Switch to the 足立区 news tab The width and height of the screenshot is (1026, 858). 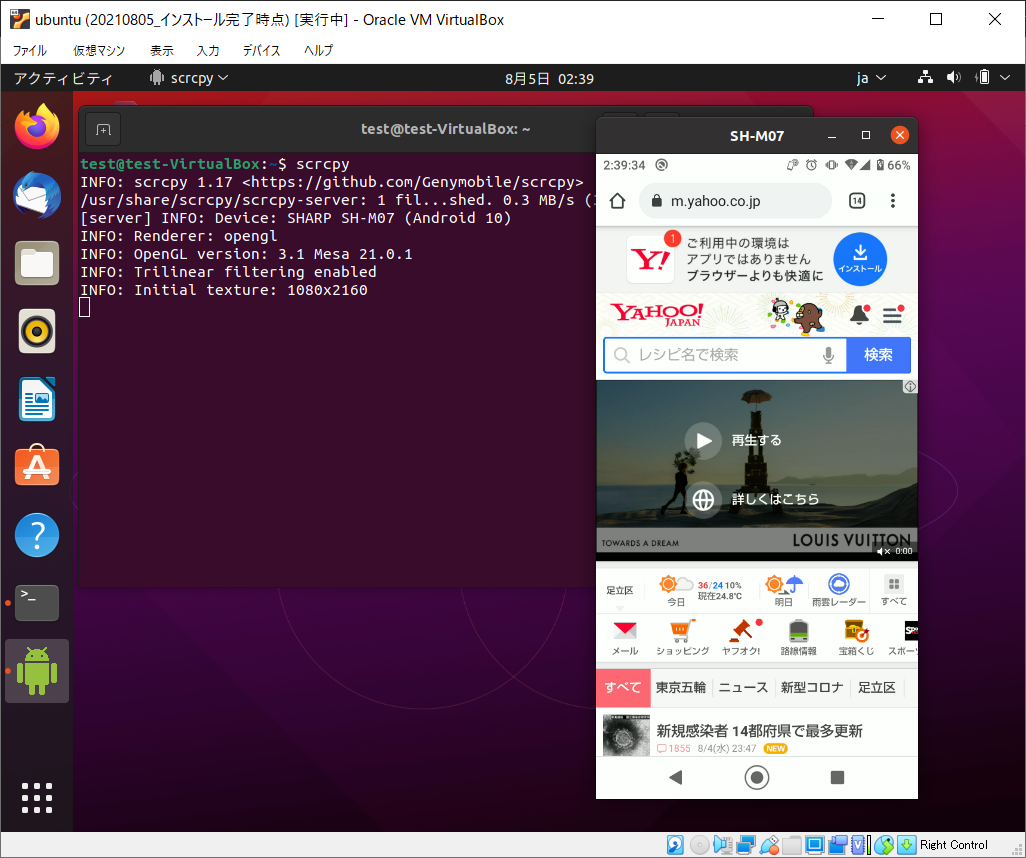[877, 688]
